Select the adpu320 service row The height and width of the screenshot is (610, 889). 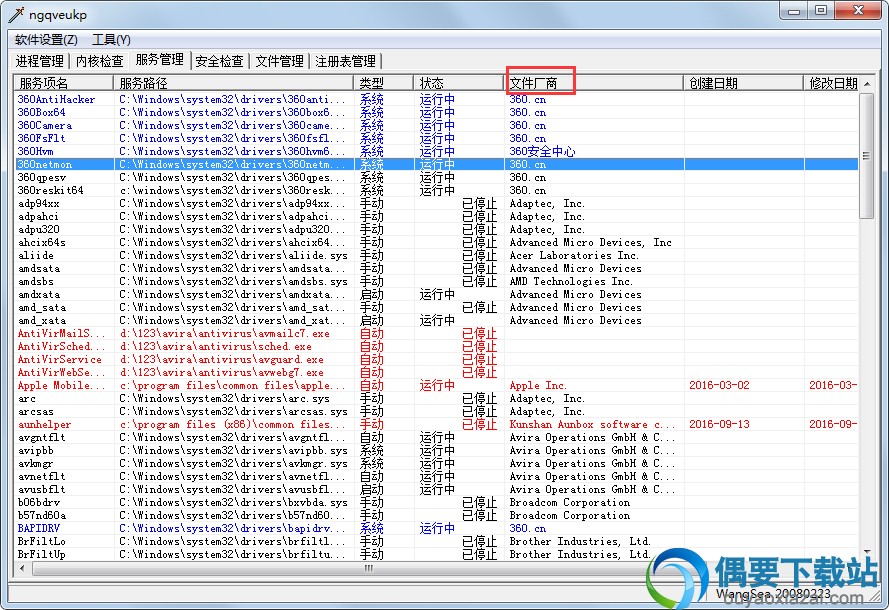(437, 230)
